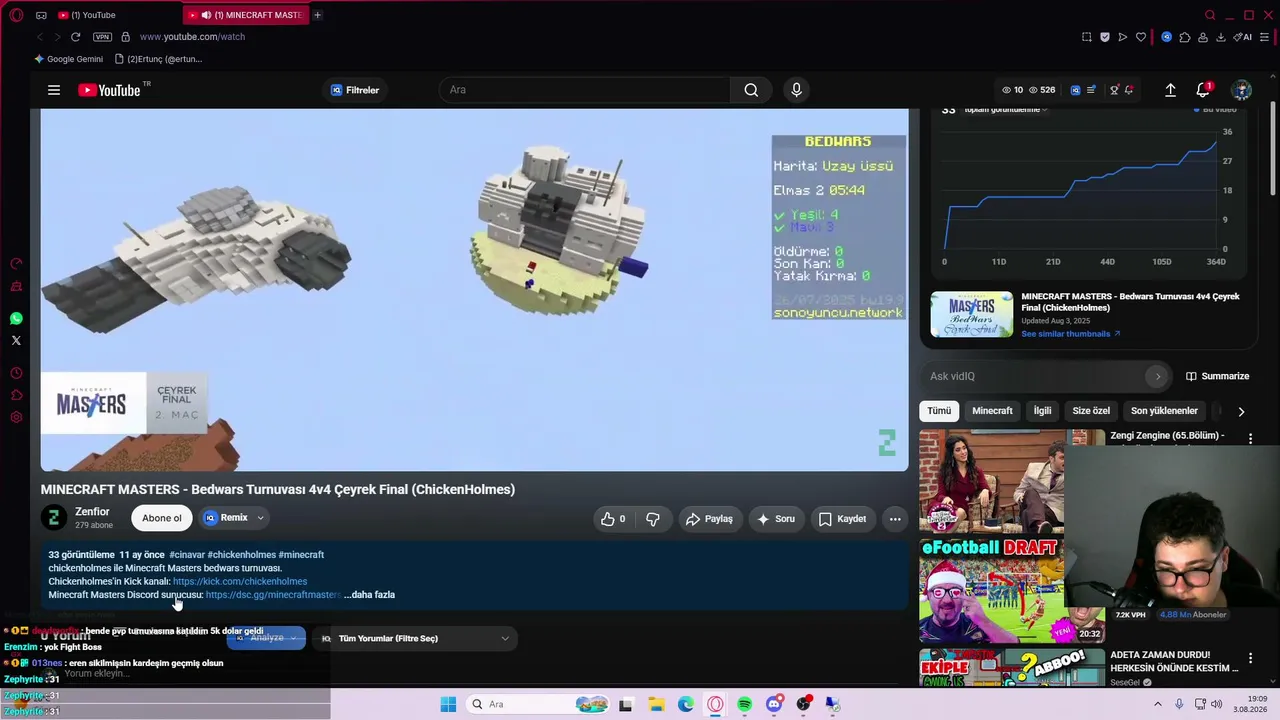Open more actions for the video
This screenshot has width=1280, height=720.
895,519
